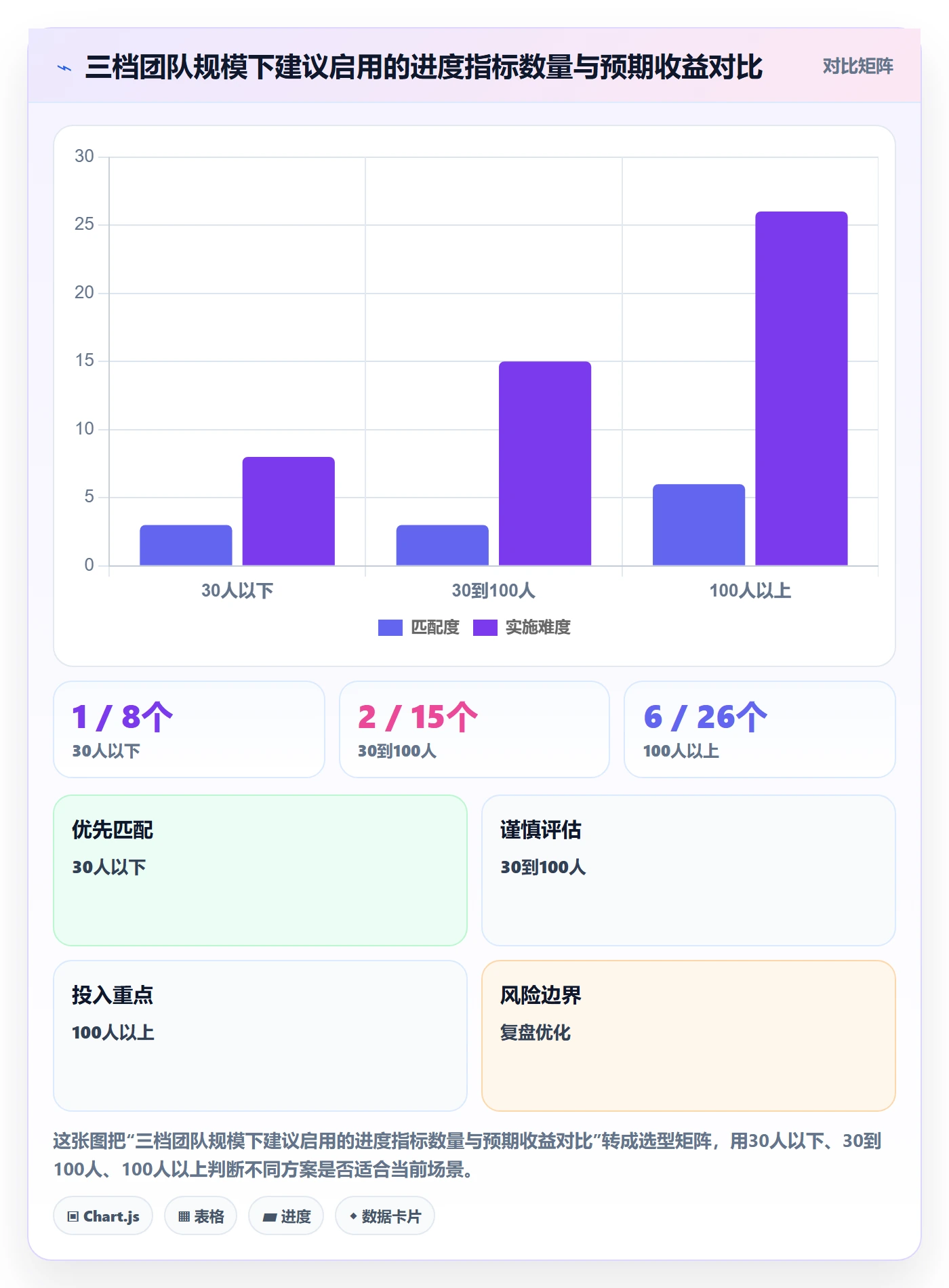Open the 风险边界 matrix card
The width and height of the screenshot is (949, 1288).
coord(689,1036)
